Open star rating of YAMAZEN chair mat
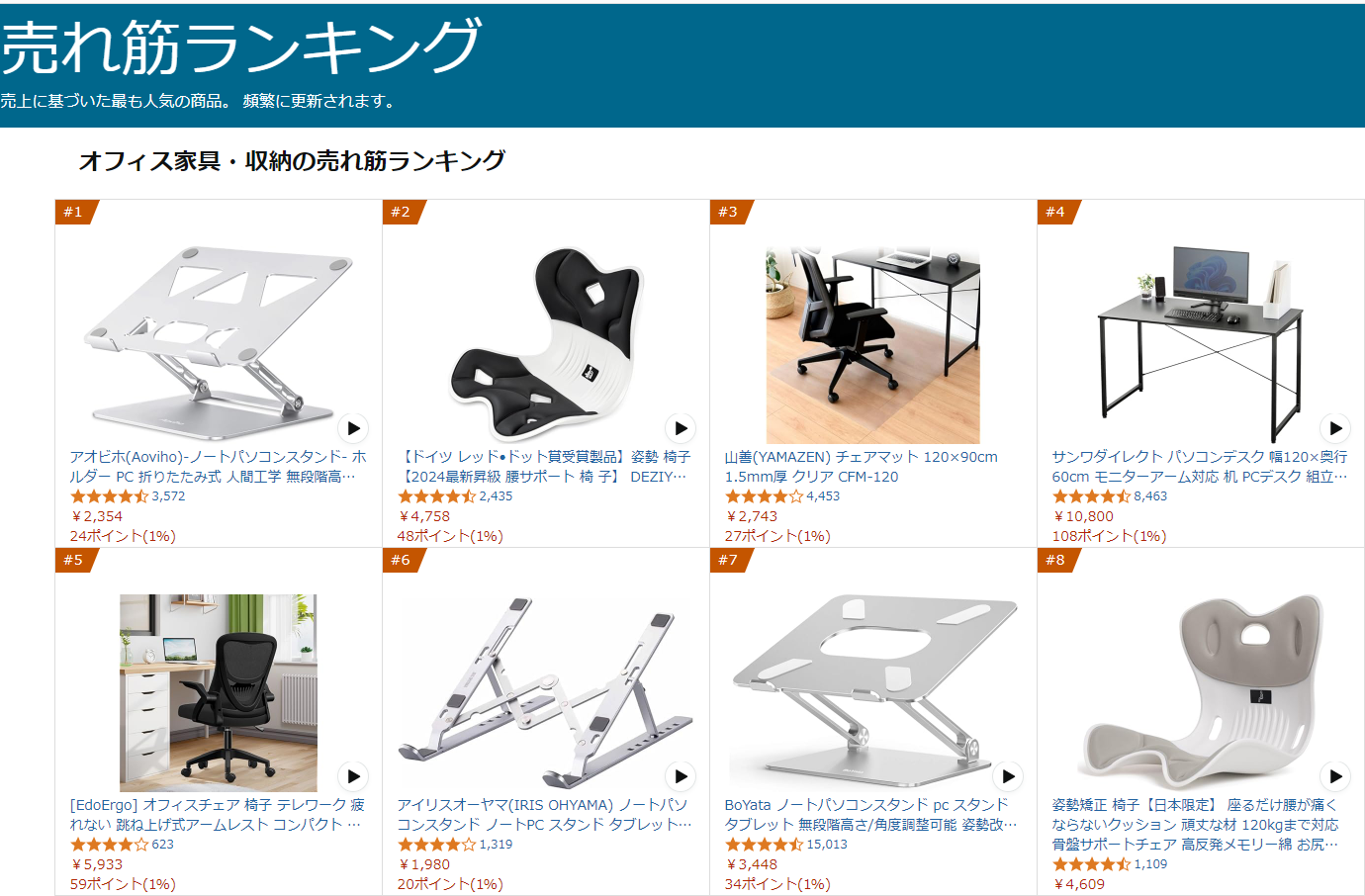This screenshot has height=896, width=1365. click(764, 496)
